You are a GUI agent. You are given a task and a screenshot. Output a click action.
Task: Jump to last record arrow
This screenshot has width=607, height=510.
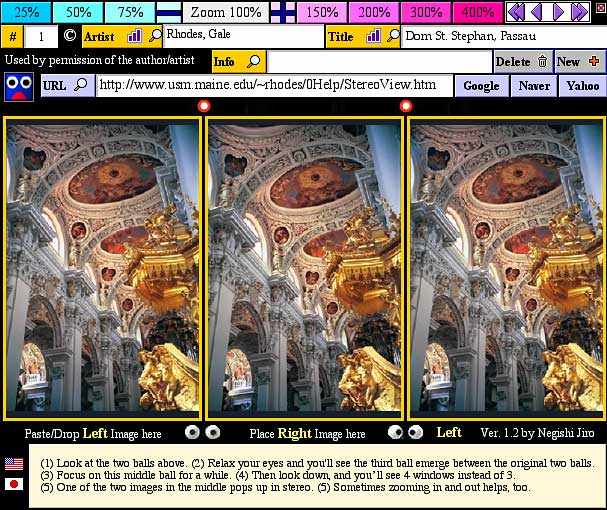coord(579,12)
